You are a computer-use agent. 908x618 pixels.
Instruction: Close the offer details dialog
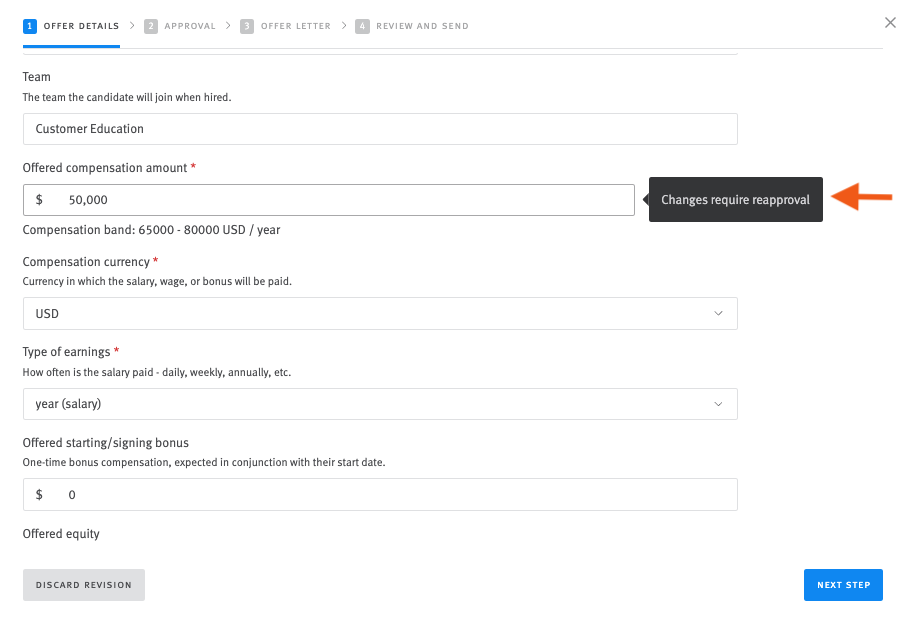[x=890, y=22]
